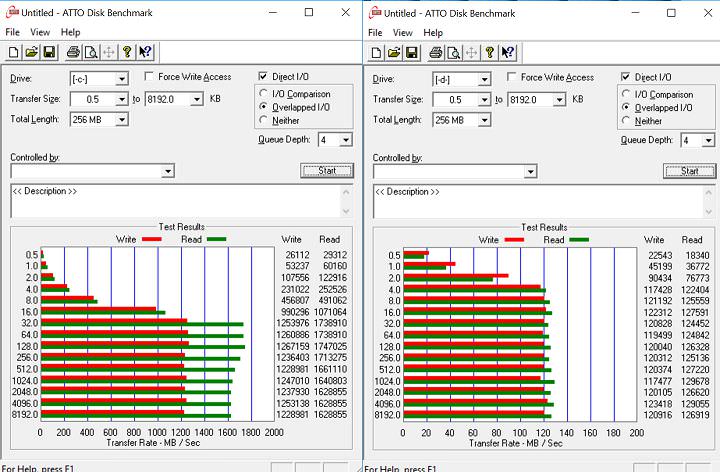Toggle the Direct I/O checkbox in the right window
The width and height of the screenshot is (720, 472).
coord(626,77)
